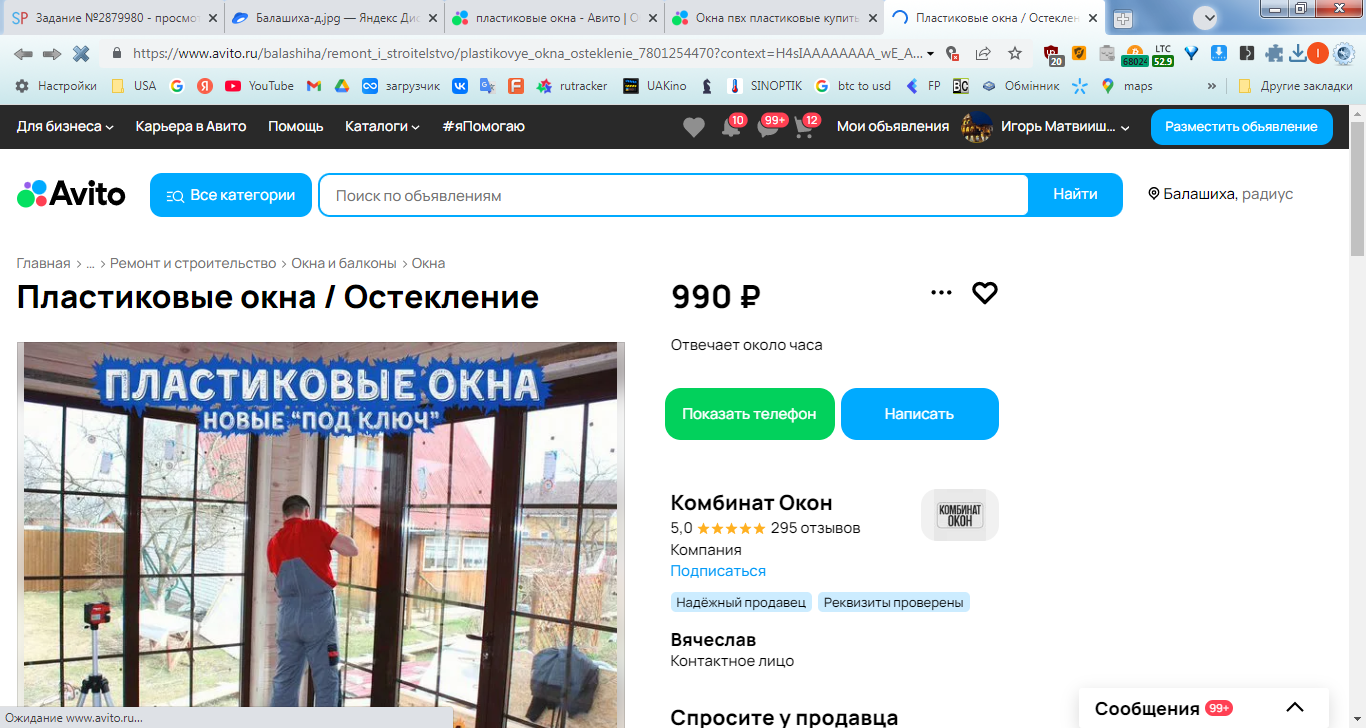Open messages chat icon with 99+ badge
This screenshot has height=728, width=1366.
pyautogui.click(x=767, y=128)
